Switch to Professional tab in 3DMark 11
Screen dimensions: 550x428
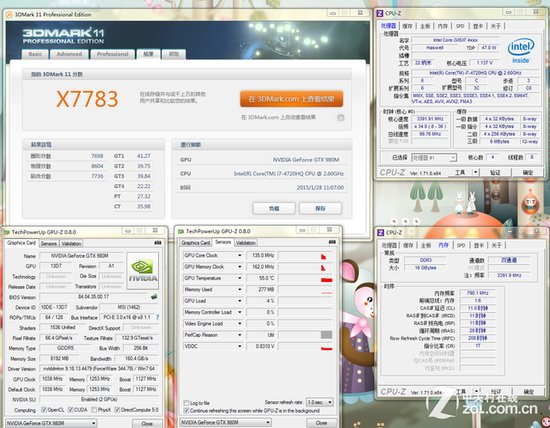(113, 54)
